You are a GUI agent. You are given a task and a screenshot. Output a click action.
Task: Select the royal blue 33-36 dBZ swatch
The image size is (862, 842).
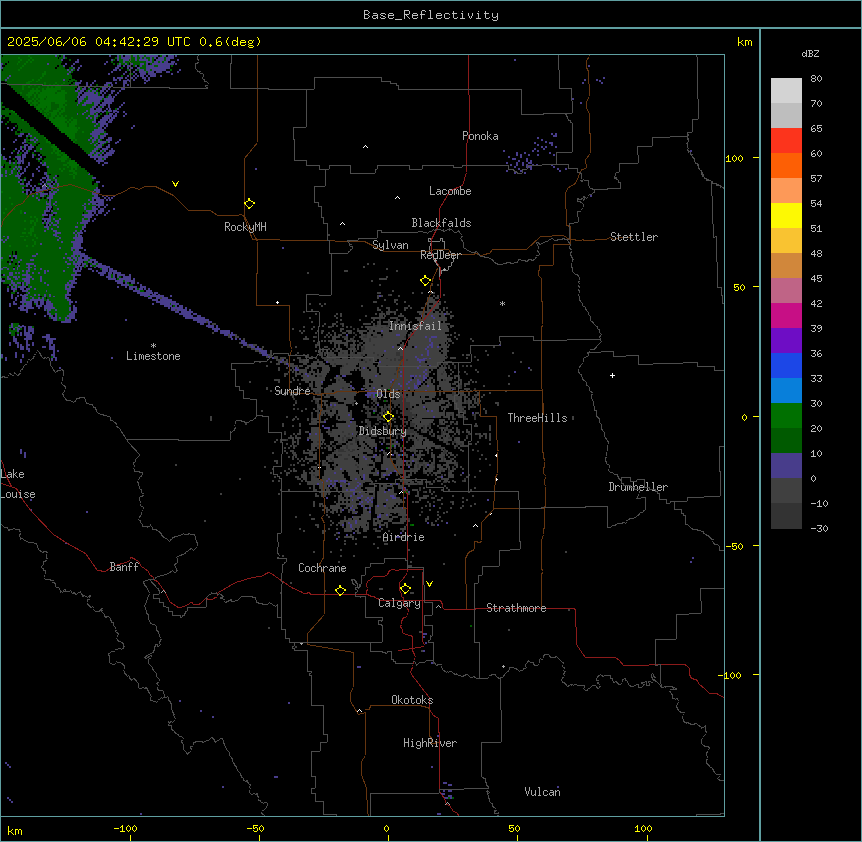point(786,365)
